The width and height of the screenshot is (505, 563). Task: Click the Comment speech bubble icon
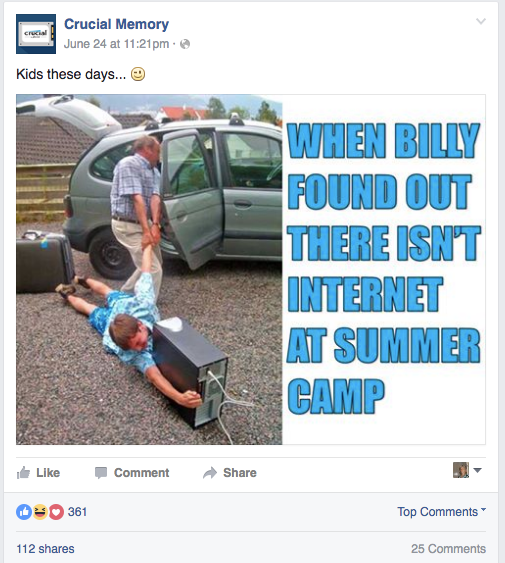coord(101,473)
